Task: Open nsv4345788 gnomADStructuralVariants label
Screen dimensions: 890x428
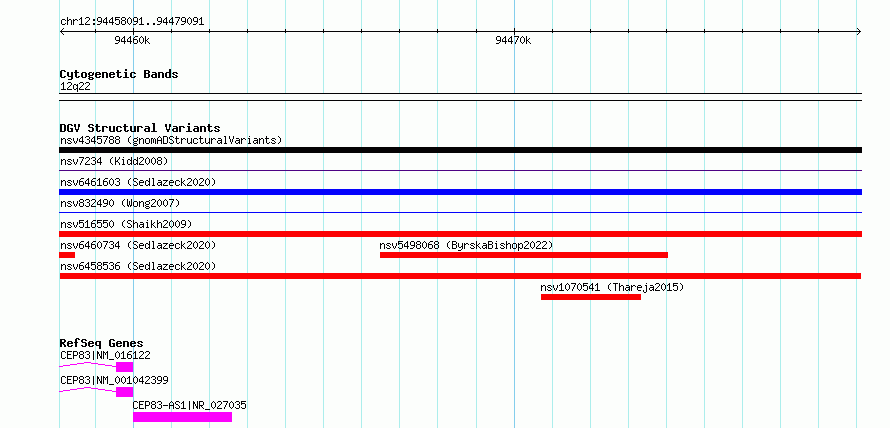Action: click(x=171, y=140)
